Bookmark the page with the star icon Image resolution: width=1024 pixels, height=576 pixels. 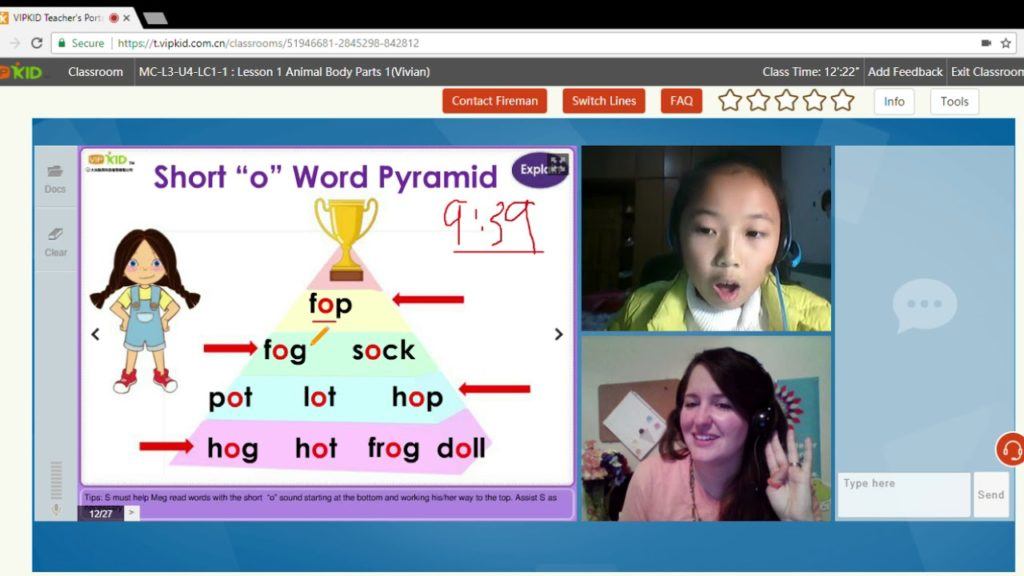[1005, 43]
